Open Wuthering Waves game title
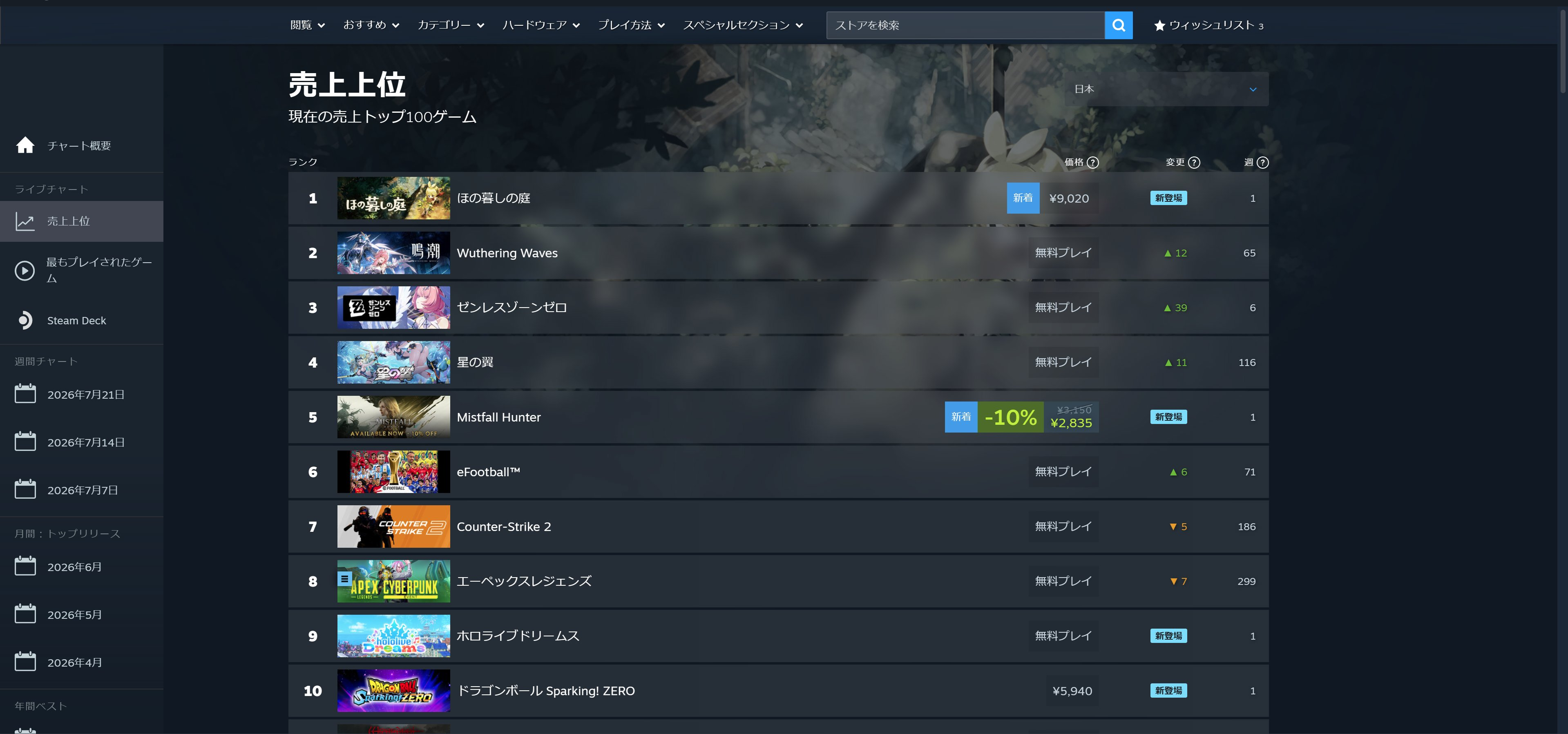The height and width of the screenshot is (734, 1568). click(507, 253)
